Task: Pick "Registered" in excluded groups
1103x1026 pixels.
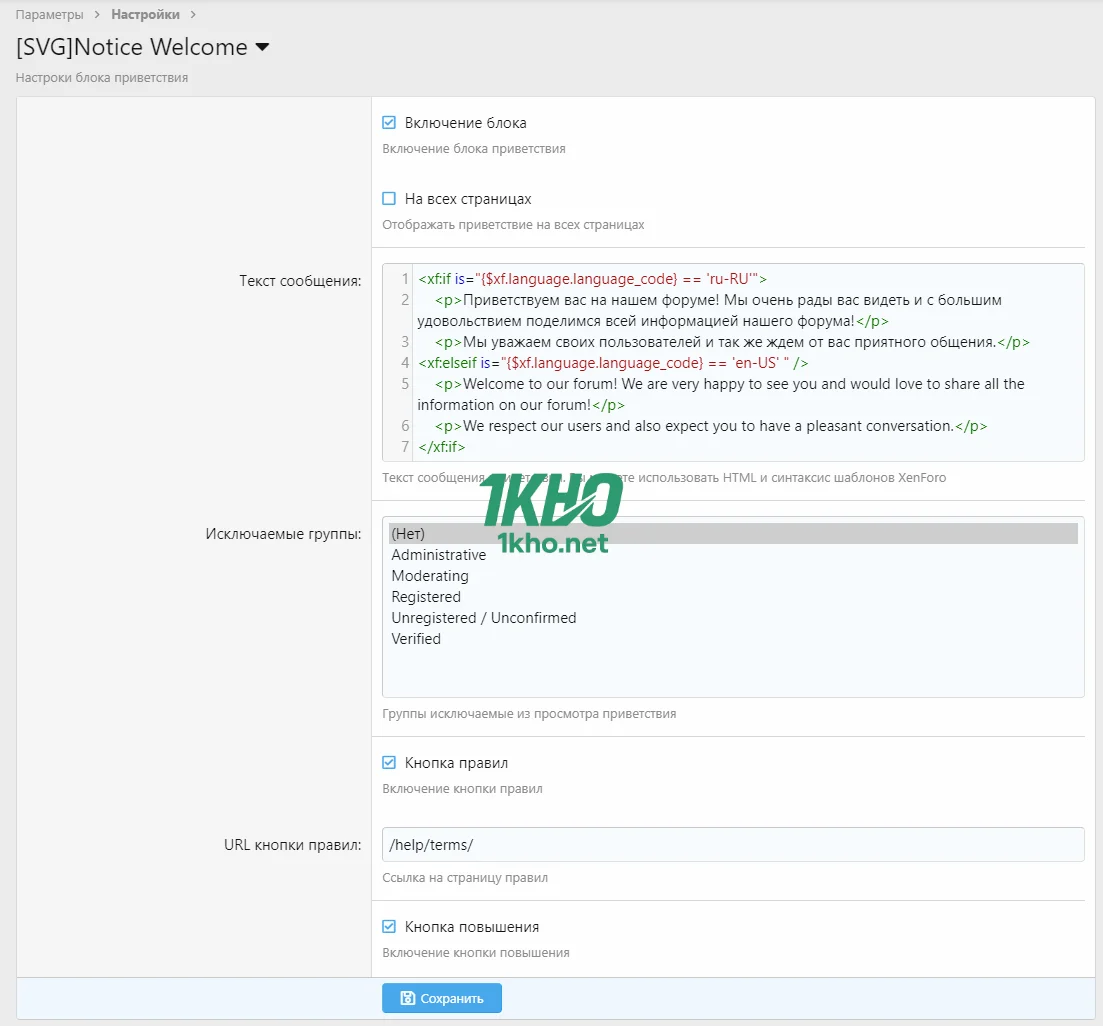Action: click(x=426, y=597)
